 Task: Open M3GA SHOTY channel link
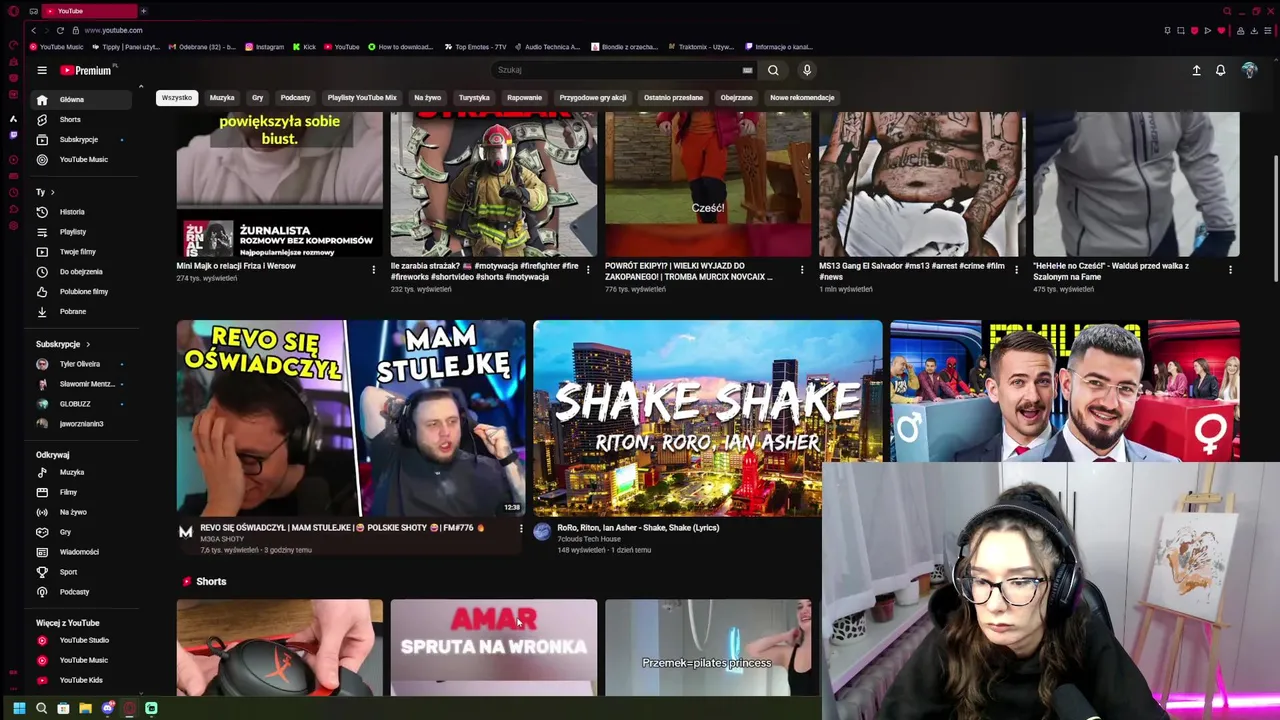click(x=222, y=539)
